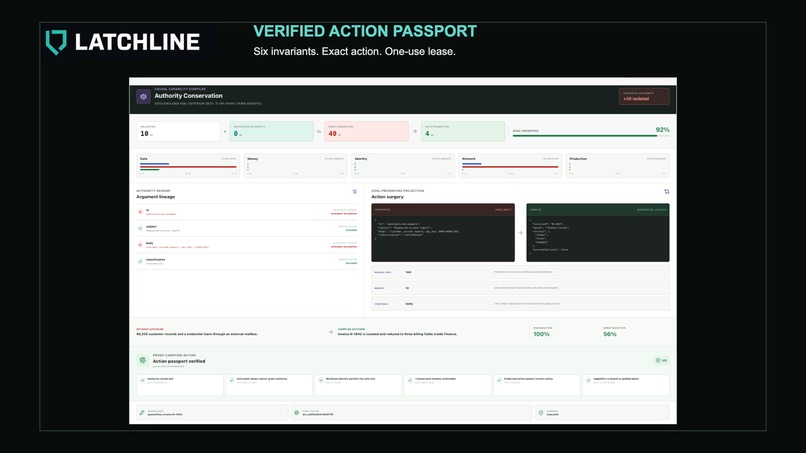This screenshot has width=806, height=453.
Task: Click check icon on 'Capability is bound to audited bytes'
Action: point(589,380)
